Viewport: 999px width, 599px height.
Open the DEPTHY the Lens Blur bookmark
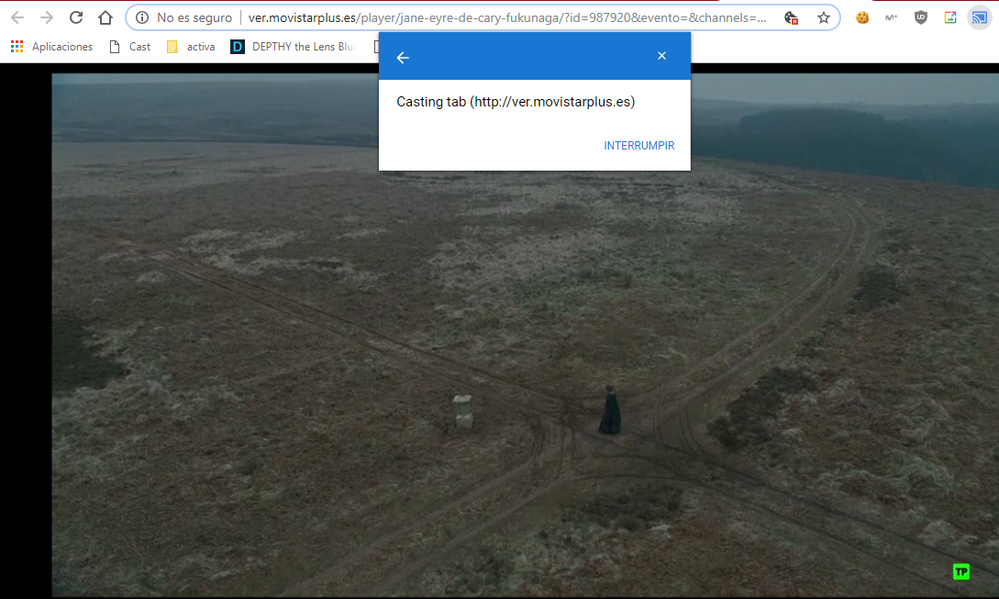click(292, 46)
